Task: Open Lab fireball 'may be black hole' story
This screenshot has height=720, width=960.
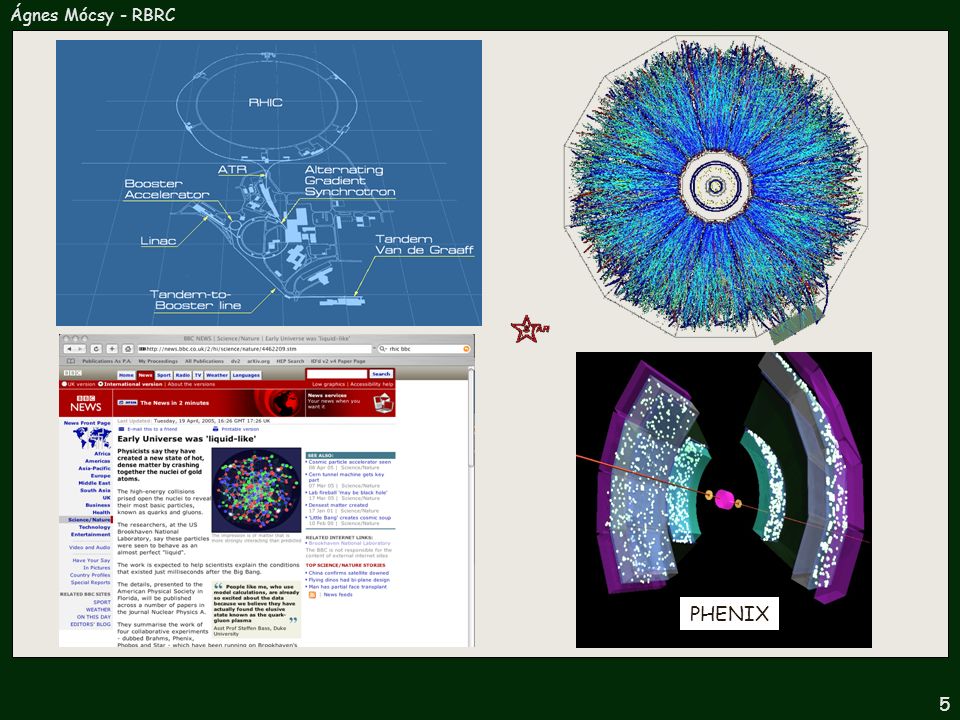Action: [x=348, y=492]
